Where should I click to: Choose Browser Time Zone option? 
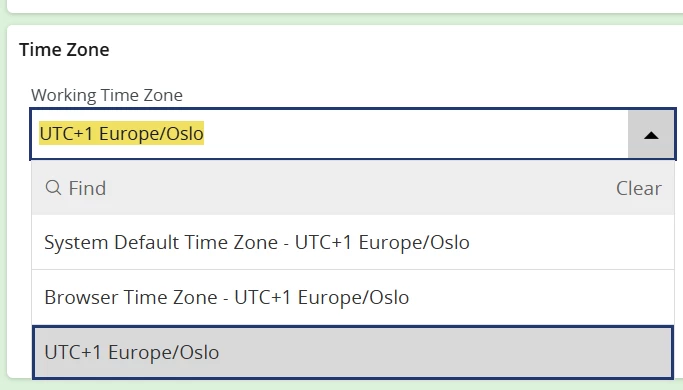(x=353, y=297)
